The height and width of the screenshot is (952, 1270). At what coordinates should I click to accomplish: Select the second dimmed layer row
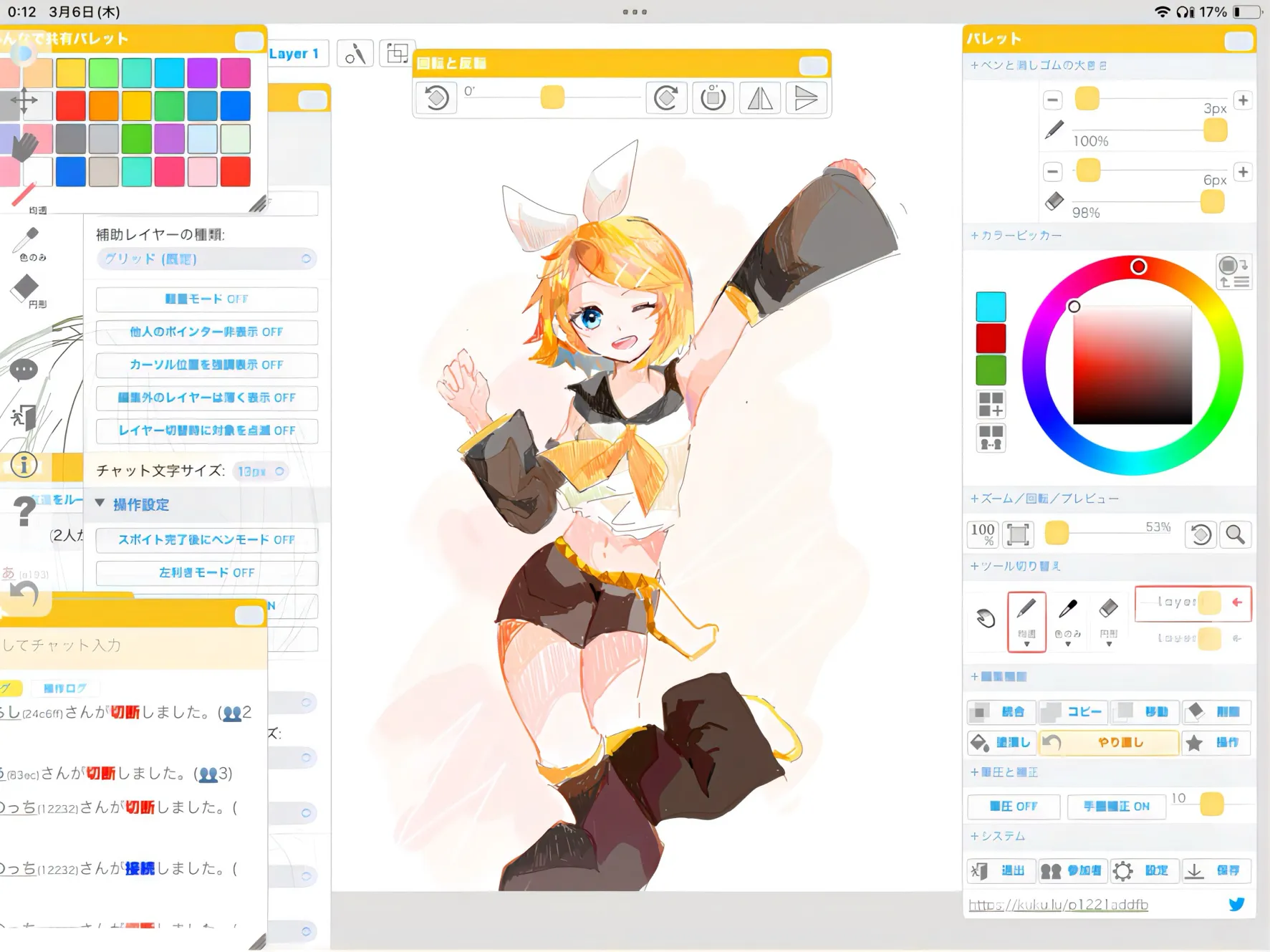1193,638
